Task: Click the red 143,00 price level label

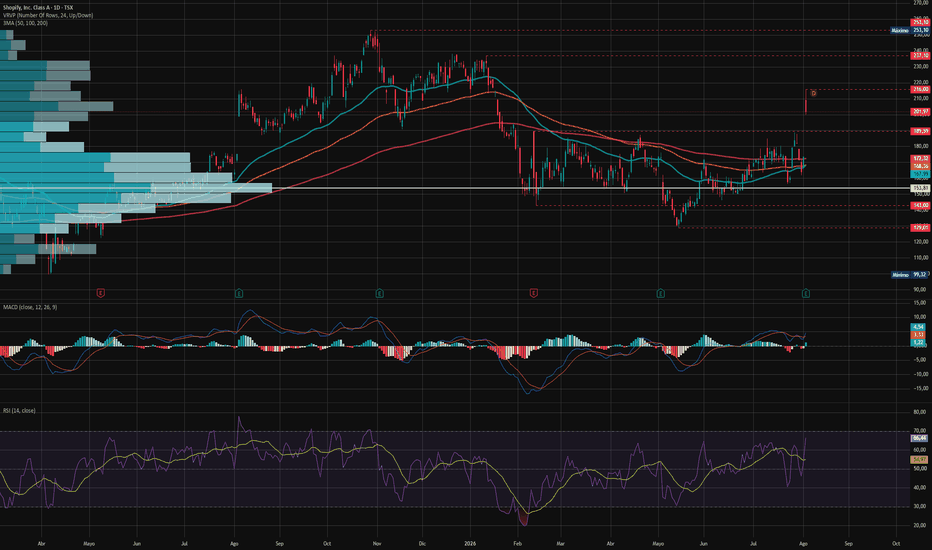Action: (920, 206)
